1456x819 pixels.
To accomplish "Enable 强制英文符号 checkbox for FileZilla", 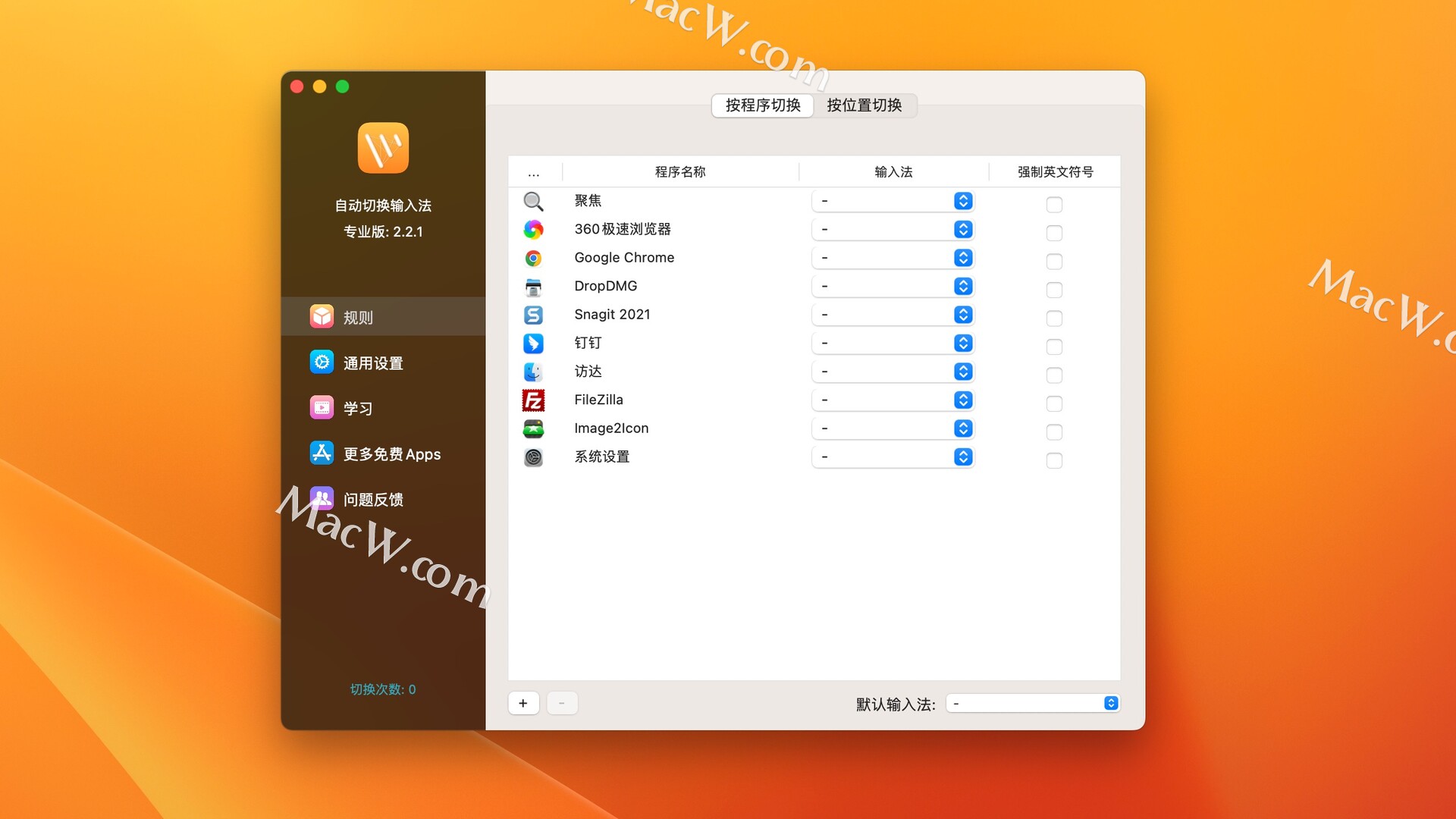I will point(1054,403).
